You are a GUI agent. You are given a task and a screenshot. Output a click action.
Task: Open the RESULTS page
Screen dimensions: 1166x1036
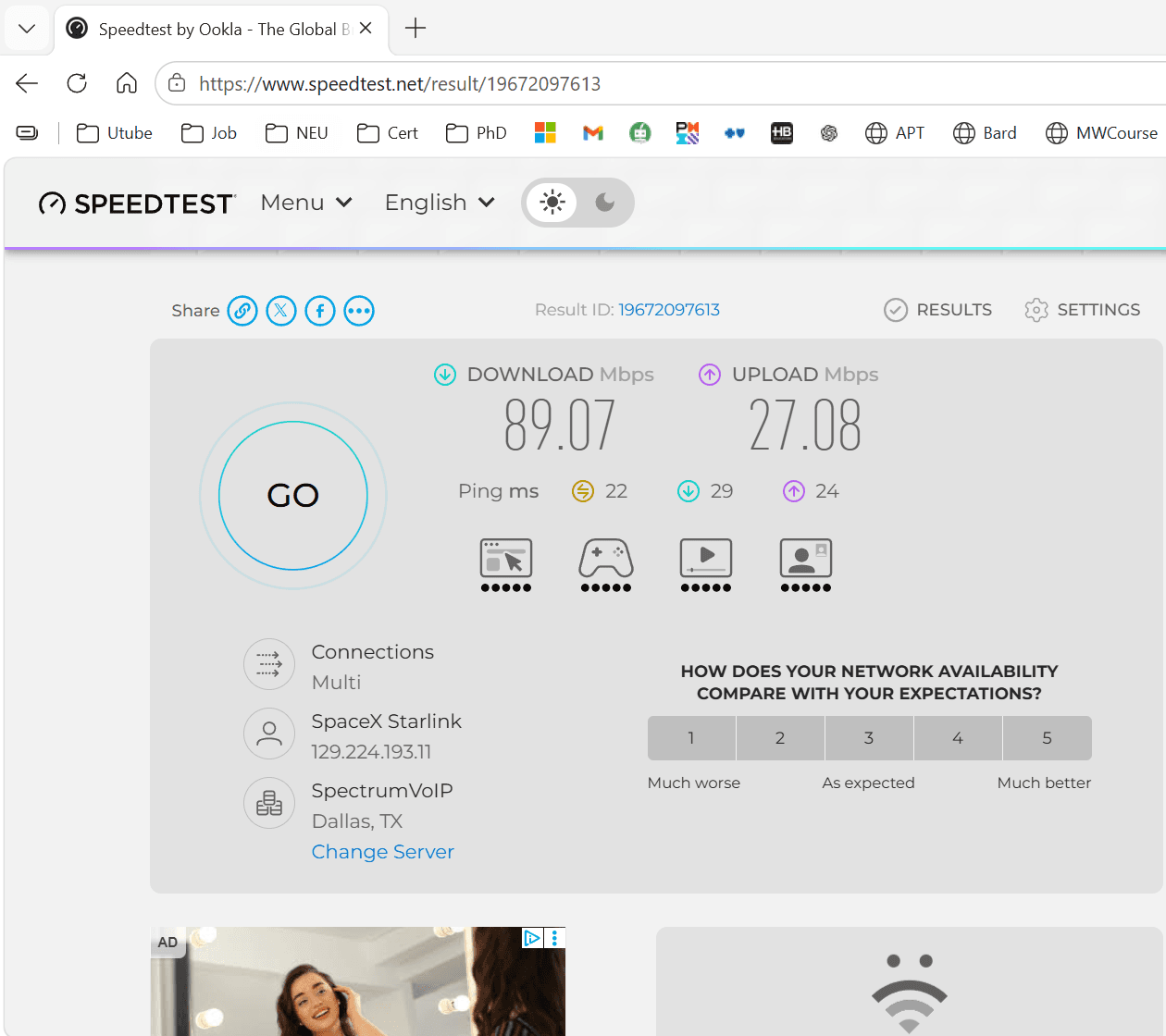point(938,310)
